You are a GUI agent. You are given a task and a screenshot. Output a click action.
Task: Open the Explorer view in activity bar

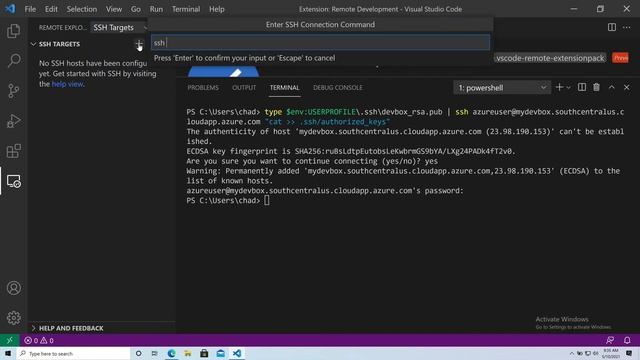pos(13,31)
